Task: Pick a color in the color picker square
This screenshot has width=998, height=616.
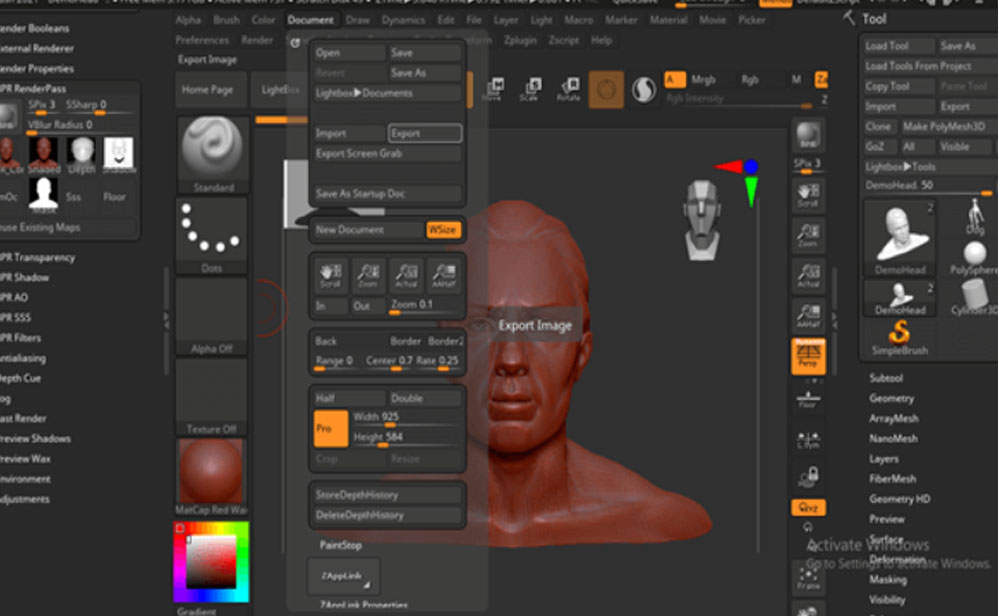Action: (211, 560)
